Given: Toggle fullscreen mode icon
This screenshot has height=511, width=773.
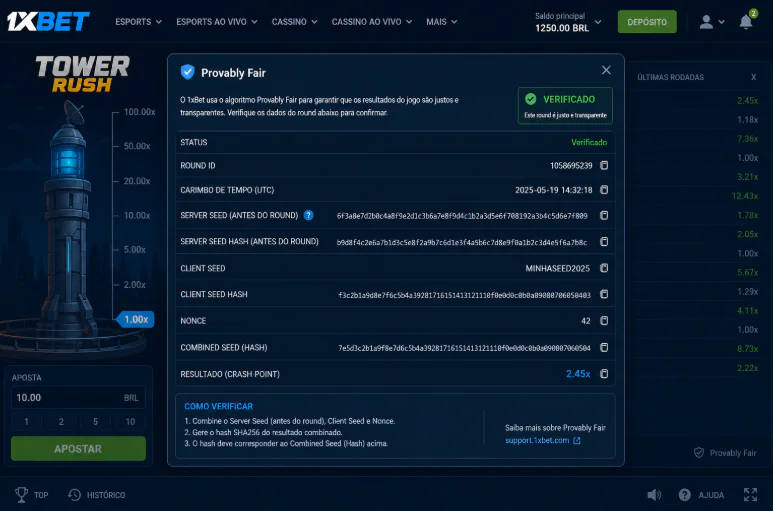Looking at the screenshot, I should coord(750,495).
